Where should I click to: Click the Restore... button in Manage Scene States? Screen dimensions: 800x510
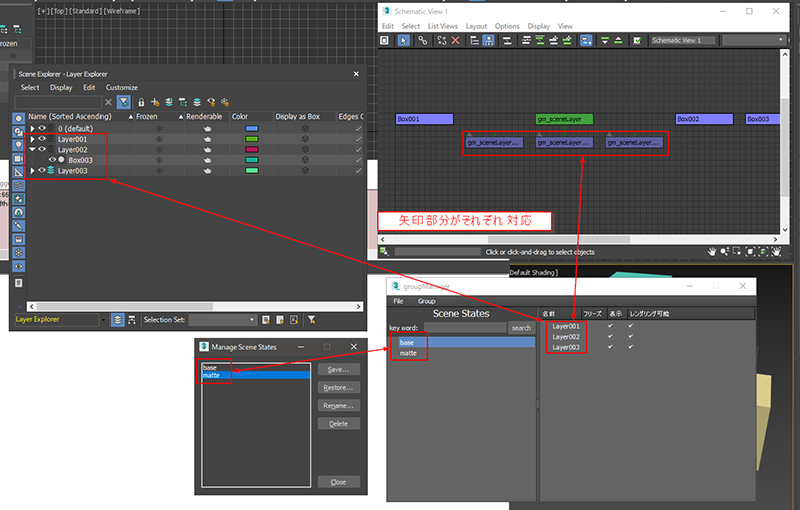click(x=338, y=387)
